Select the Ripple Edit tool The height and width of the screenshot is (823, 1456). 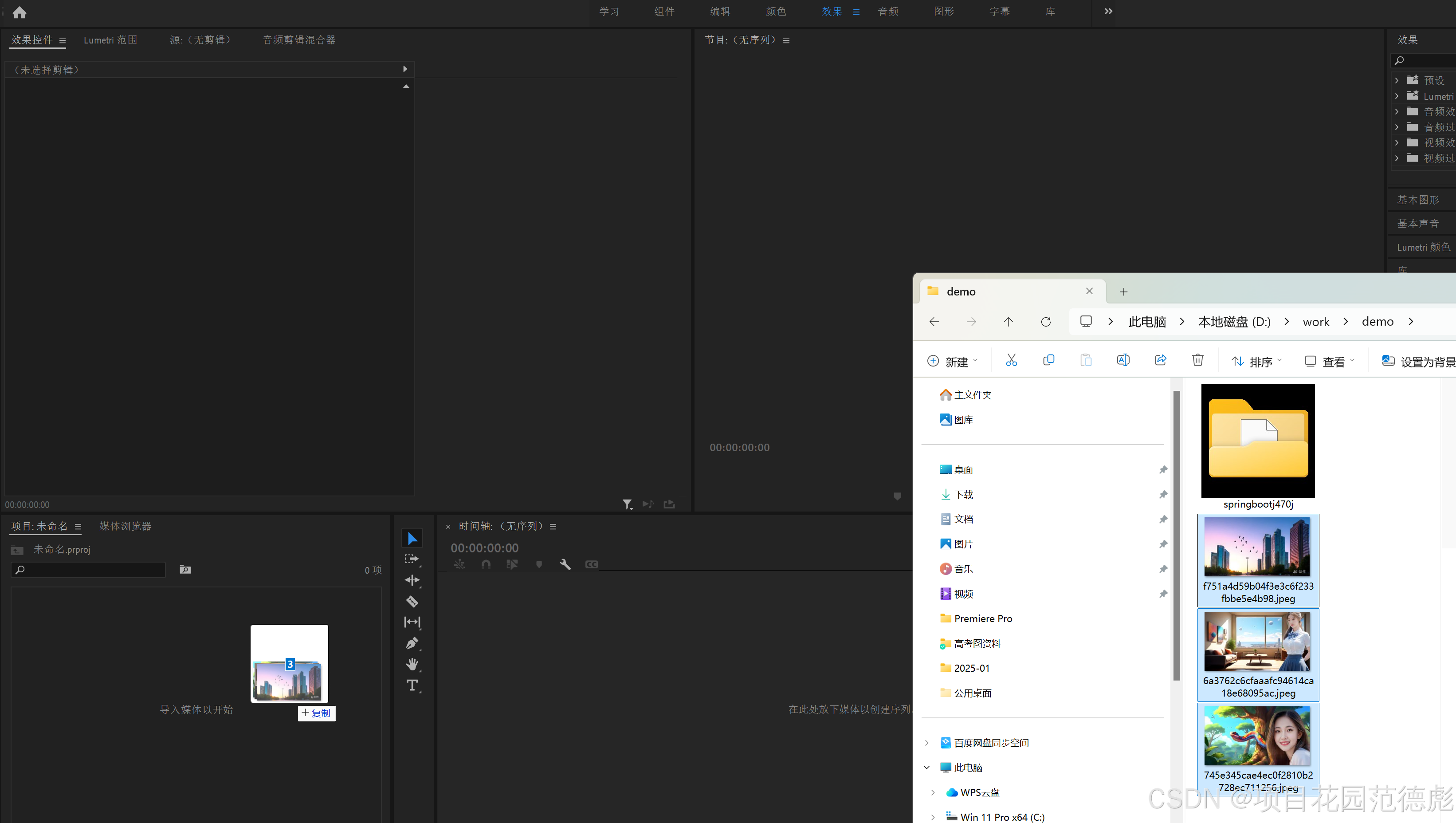pyautogui.click(x=412, y=580)
